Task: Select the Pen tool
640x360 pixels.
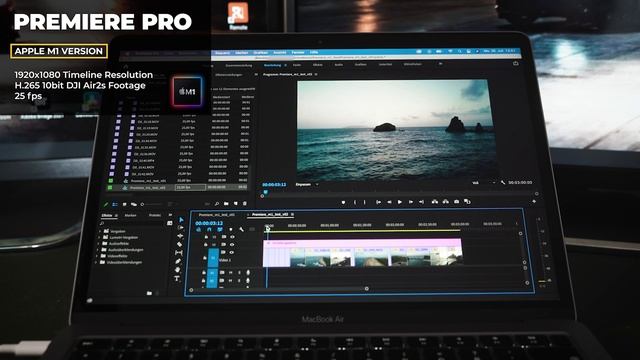Action: pos(178,261)
